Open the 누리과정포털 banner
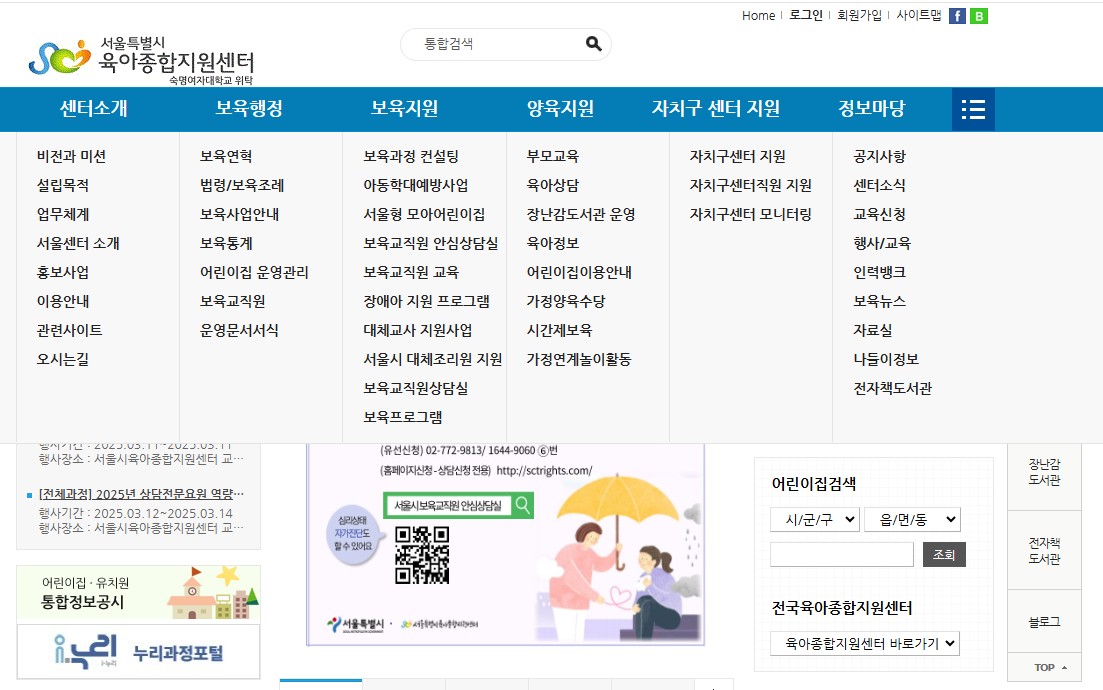Image resolution: width=1103 pixels, height=690 pixels. point(137,651)
